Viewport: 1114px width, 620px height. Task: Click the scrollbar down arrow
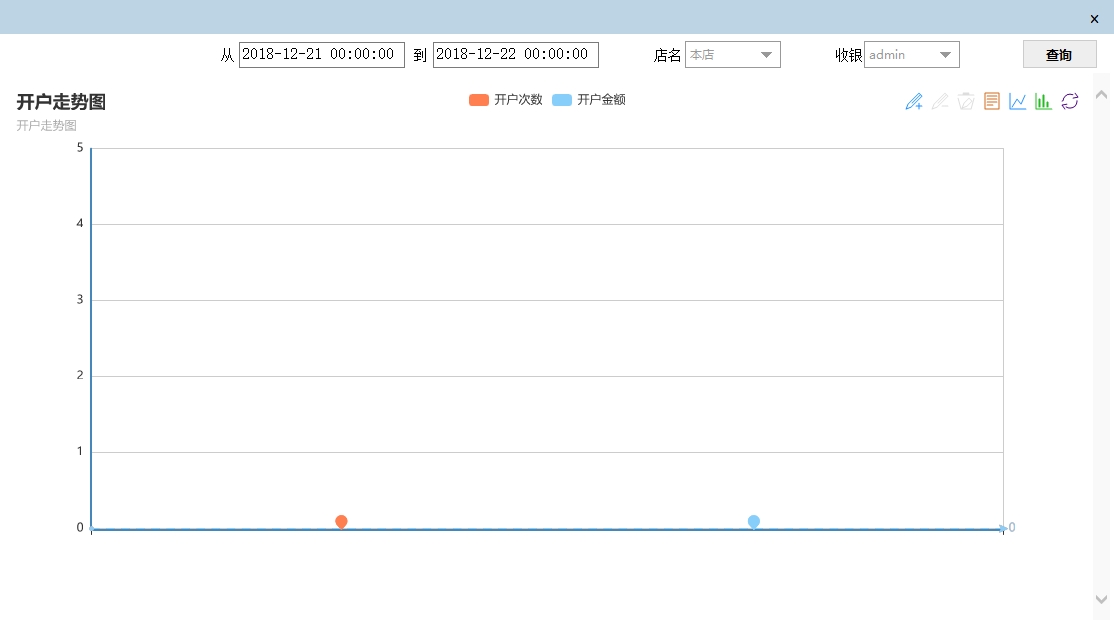coord(1102,599)
